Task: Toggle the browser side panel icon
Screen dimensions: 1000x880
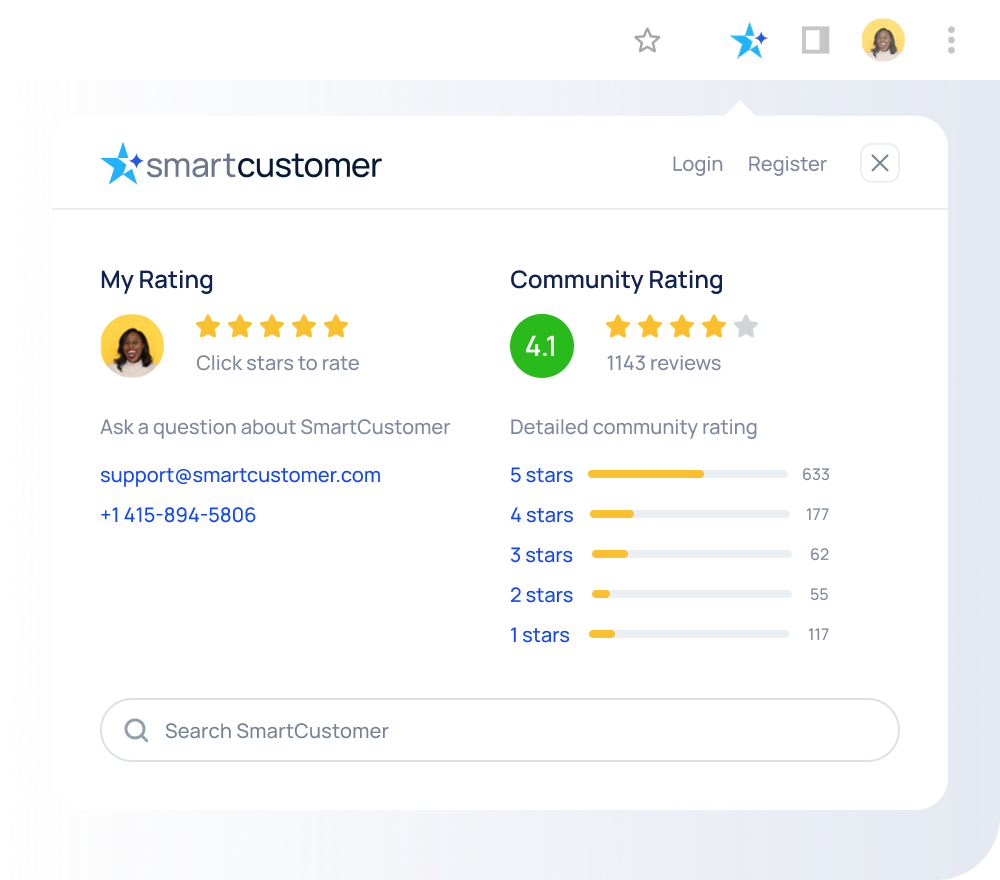Action: [815, 40]
